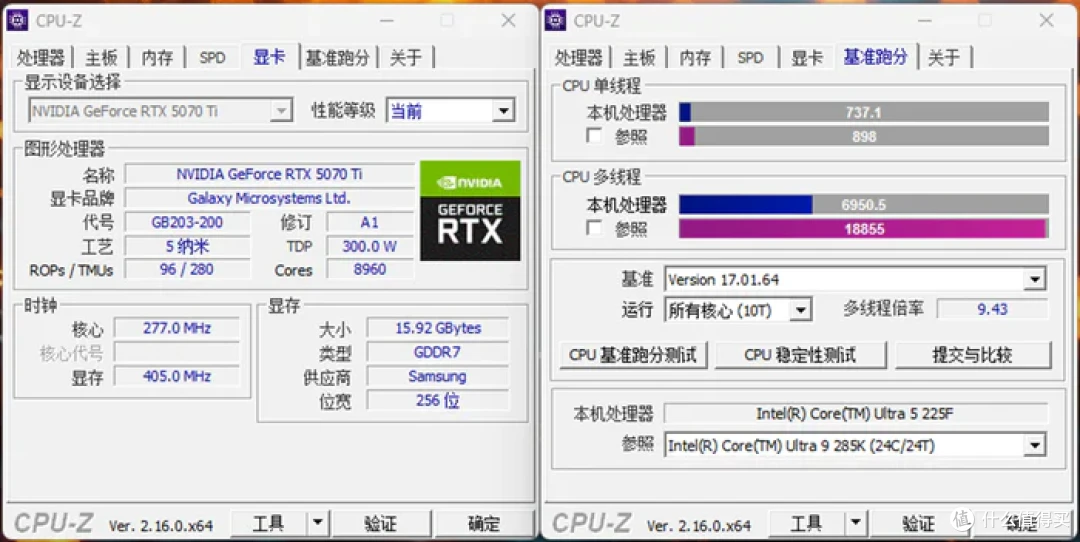
Task: Switch to 主板 tab in left window
Action: 101,58
